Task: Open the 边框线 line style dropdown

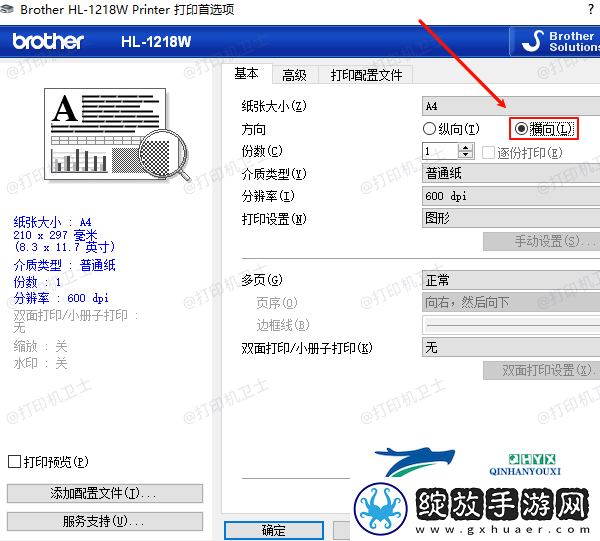Action: click(x=511, y=325)
